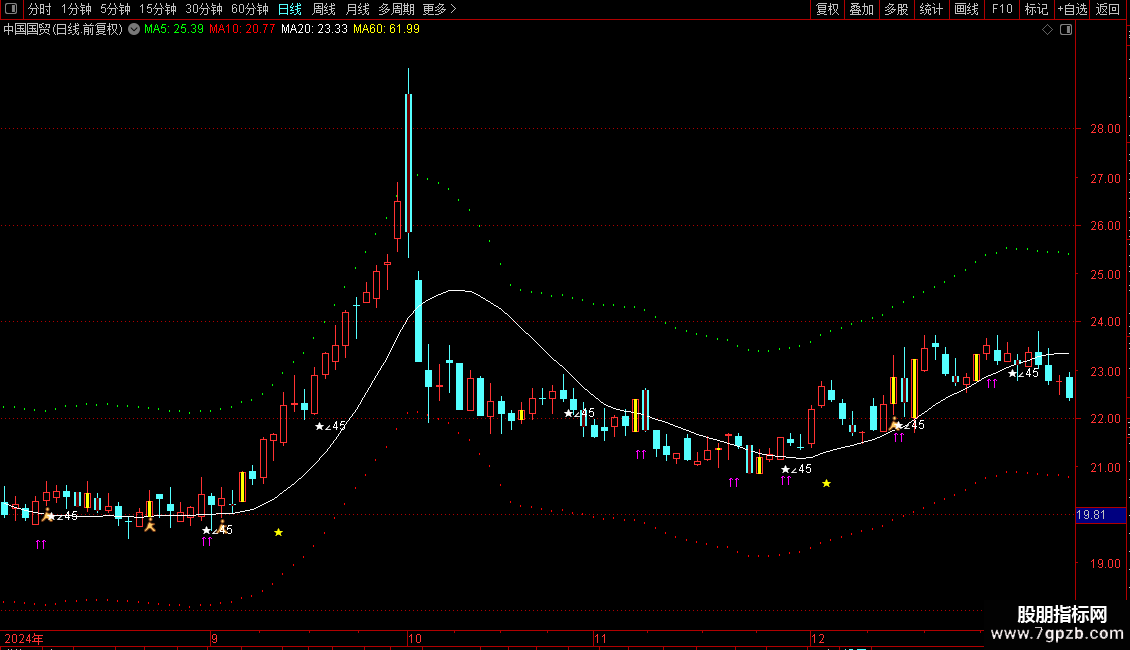Toggle the left sidebar panel icon
The height and width of the screenshot is (650, 1130).
click(x=10, y=9)
